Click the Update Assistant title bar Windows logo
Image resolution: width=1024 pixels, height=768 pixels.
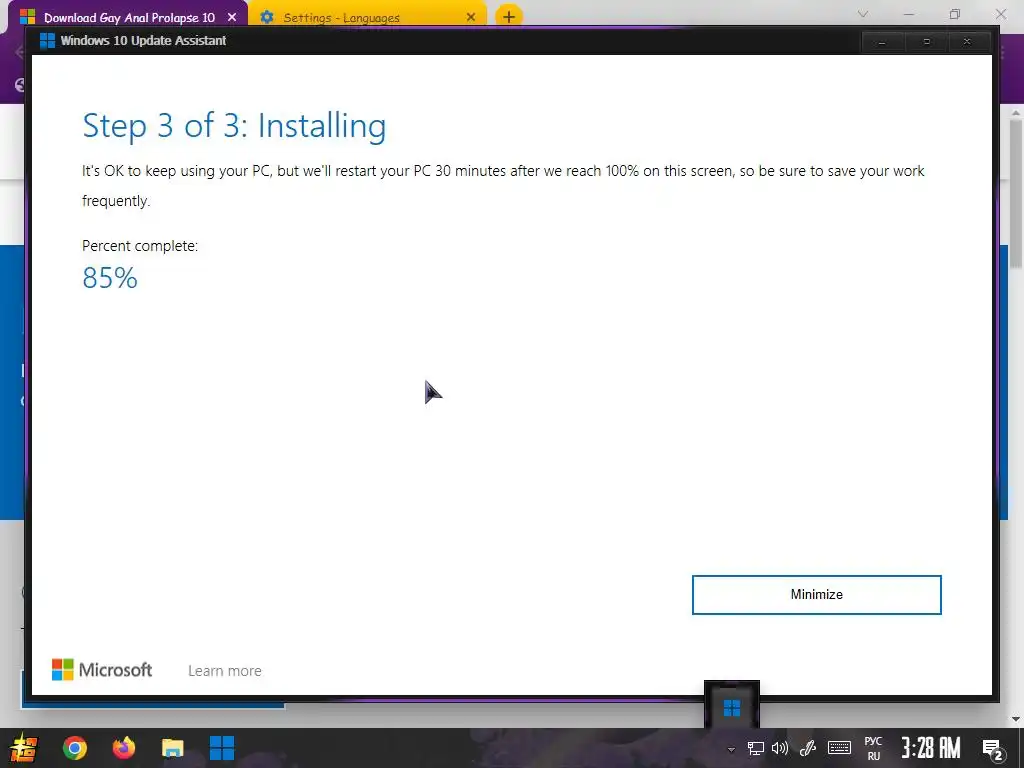47,40
